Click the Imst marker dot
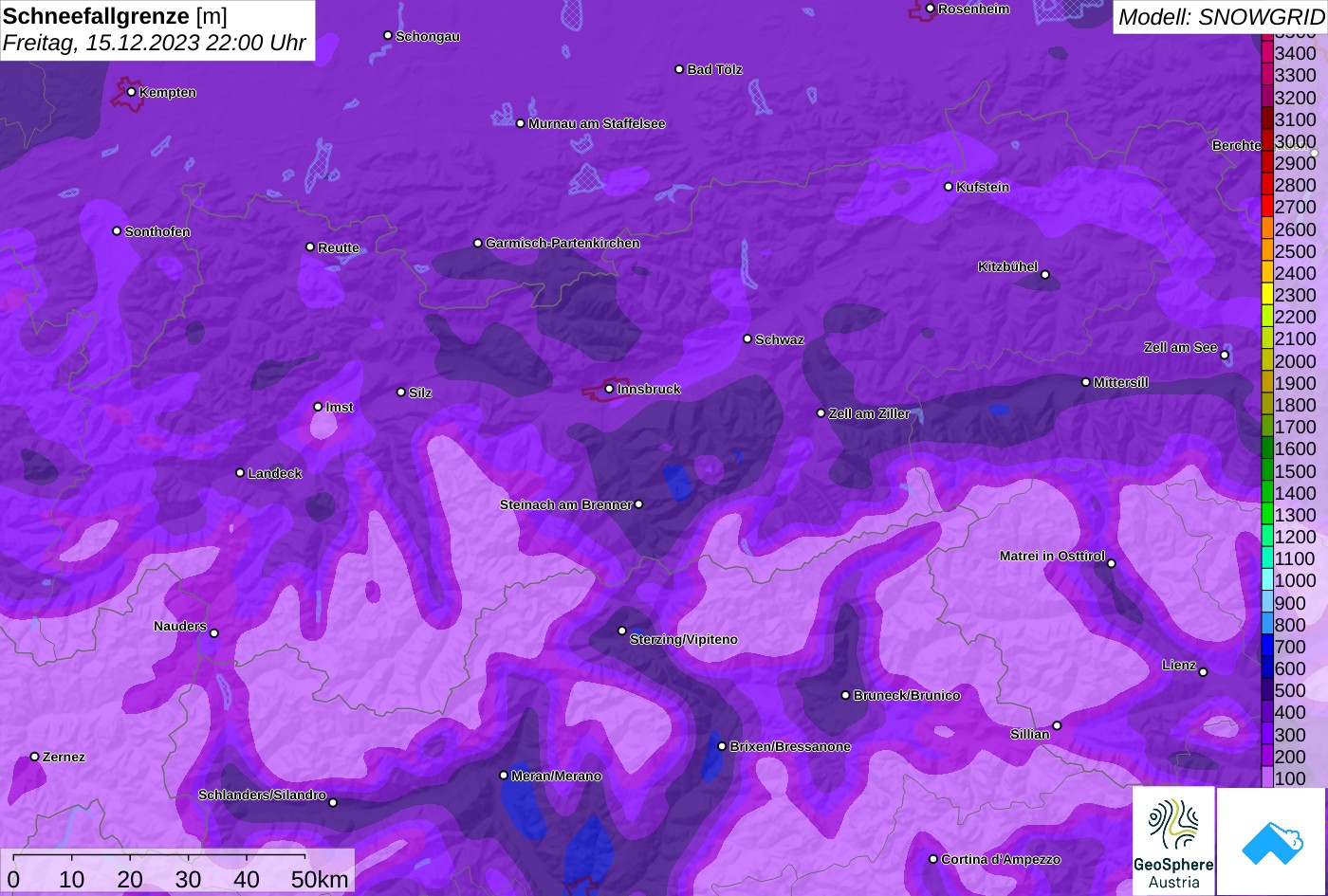Screen dimensions: 1328x896 (318, 407)
